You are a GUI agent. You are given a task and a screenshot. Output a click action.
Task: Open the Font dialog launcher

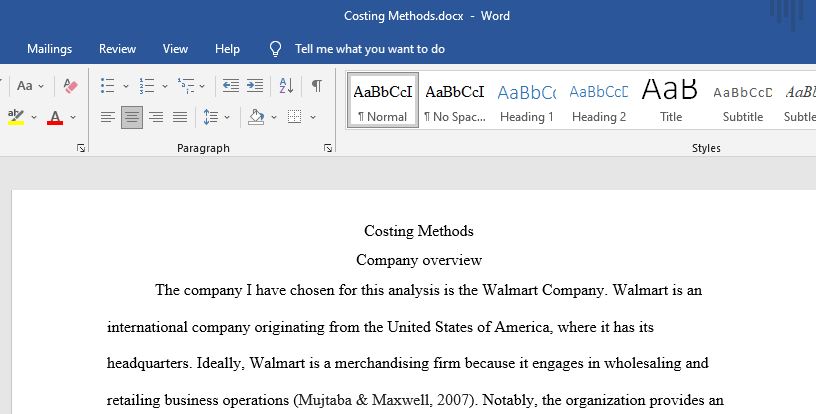click(81, 148)
